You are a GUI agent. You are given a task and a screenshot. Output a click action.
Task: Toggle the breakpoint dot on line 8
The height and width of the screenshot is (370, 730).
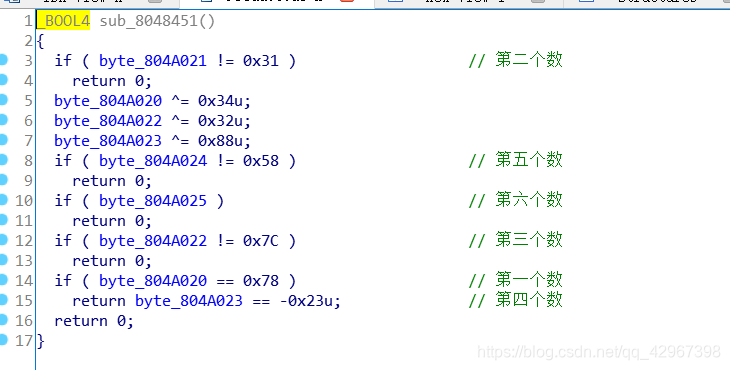tap(3, 160)
